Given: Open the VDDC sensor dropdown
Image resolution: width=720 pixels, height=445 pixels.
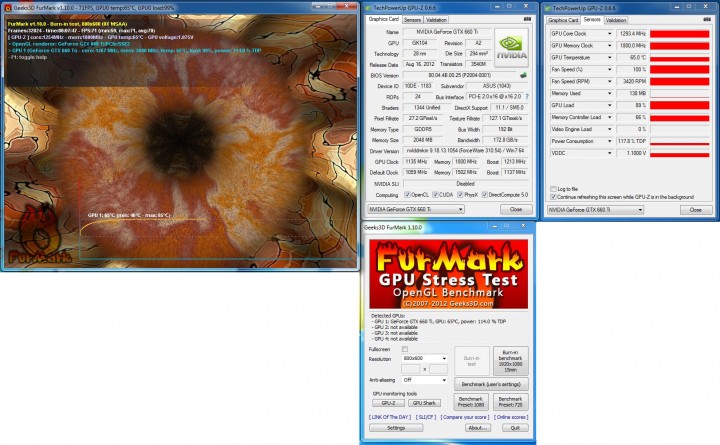Looking at the screenshot, I should pos(609,153).
